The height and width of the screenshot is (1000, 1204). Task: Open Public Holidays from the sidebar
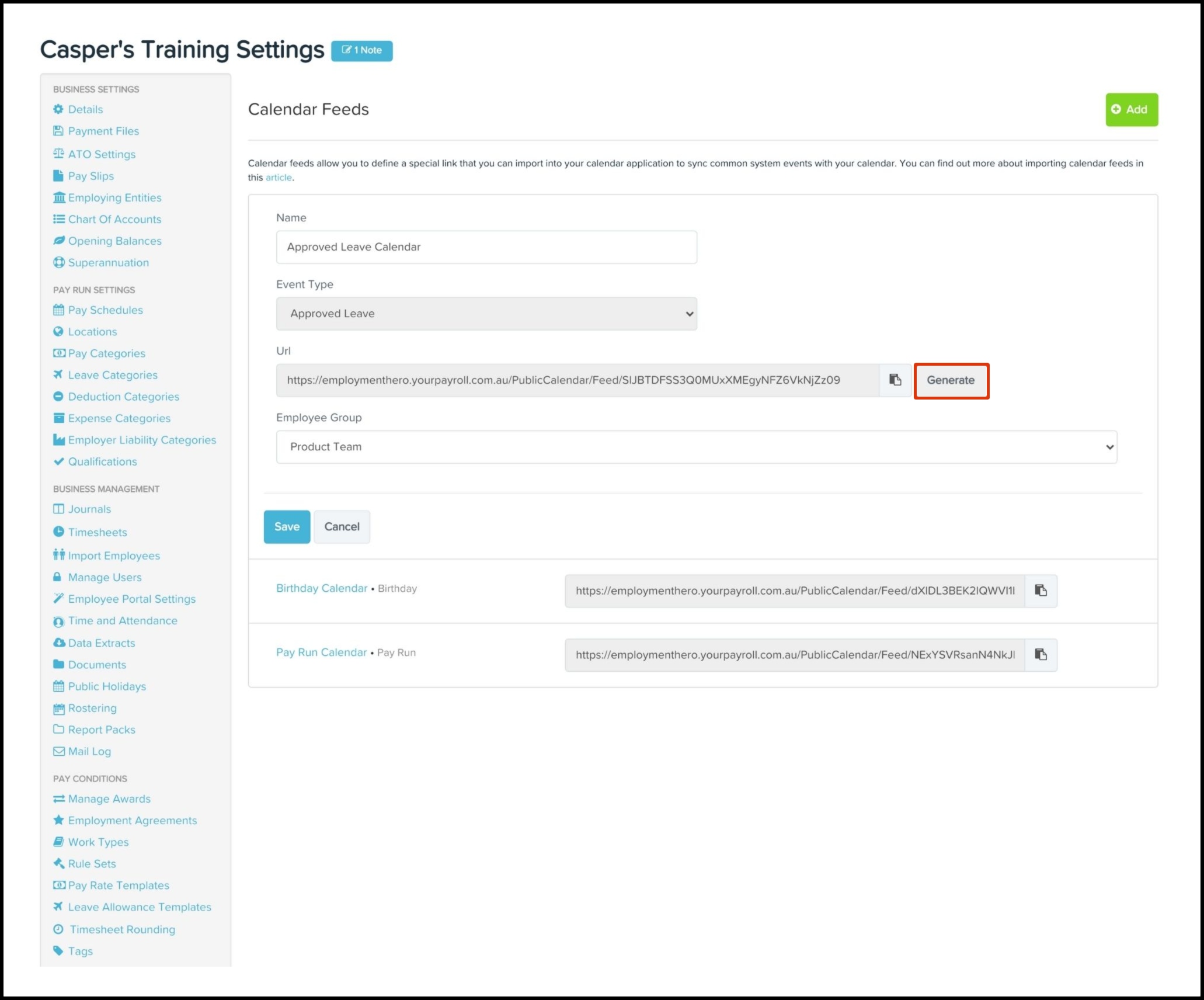(x=107, y=686)
